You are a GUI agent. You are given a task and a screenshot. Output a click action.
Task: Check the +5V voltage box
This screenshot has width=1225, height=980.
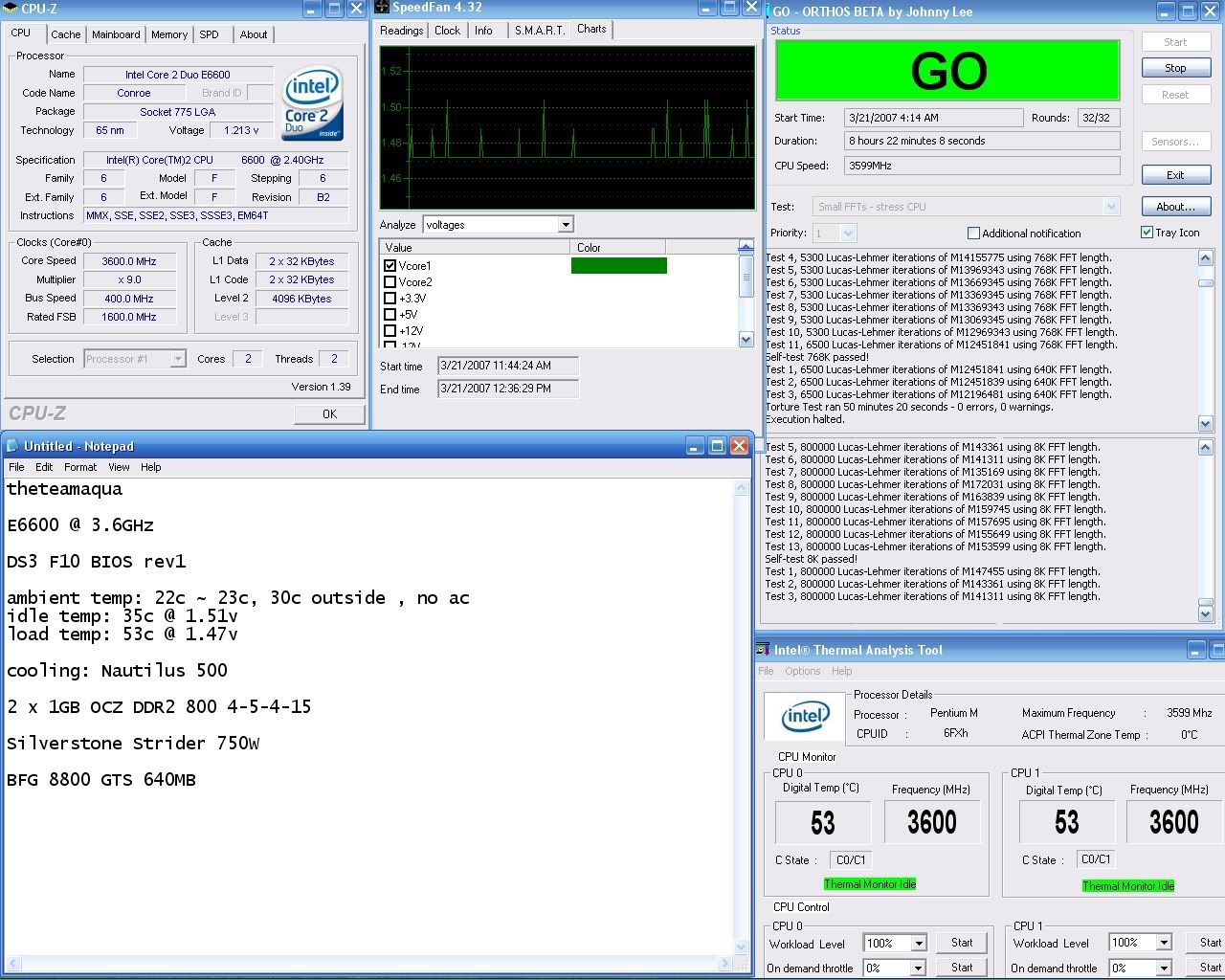click(390, 315)
